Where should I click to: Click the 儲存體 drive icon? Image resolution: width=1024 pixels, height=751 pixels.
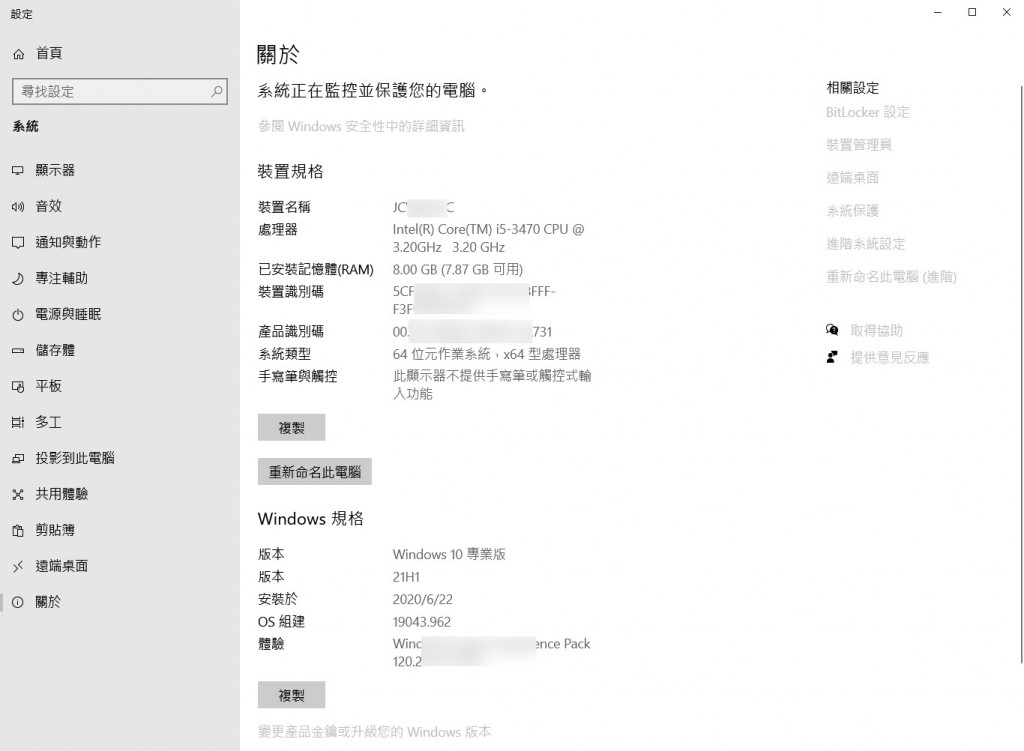coord(18,351)
